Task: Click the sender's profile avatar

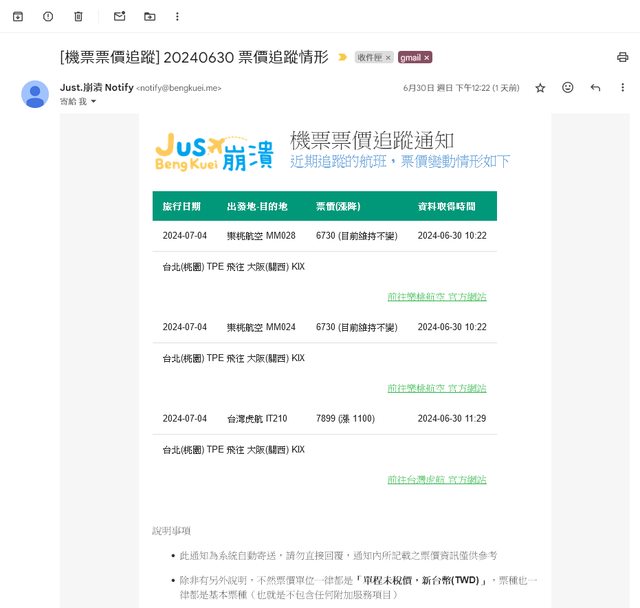Action: click(35, 93)
